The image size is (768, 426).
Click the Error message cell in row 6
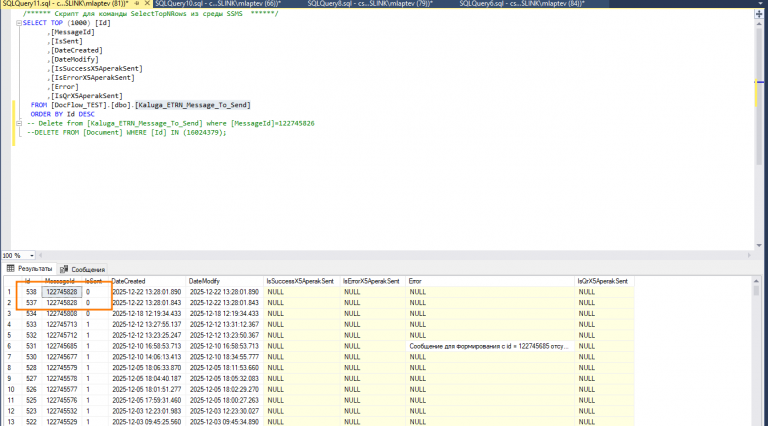pos(488,346)
